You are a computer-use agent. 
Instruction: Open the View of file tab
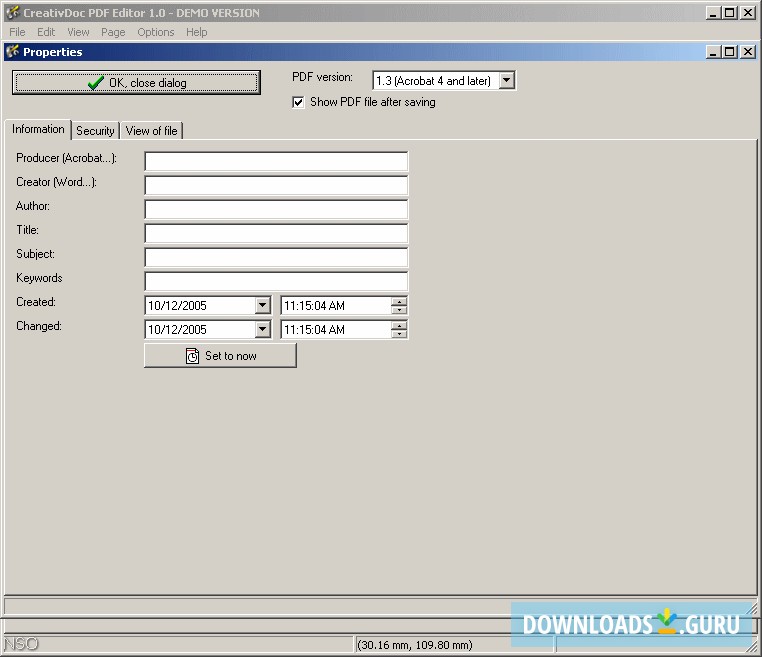(x=152, y=131)
